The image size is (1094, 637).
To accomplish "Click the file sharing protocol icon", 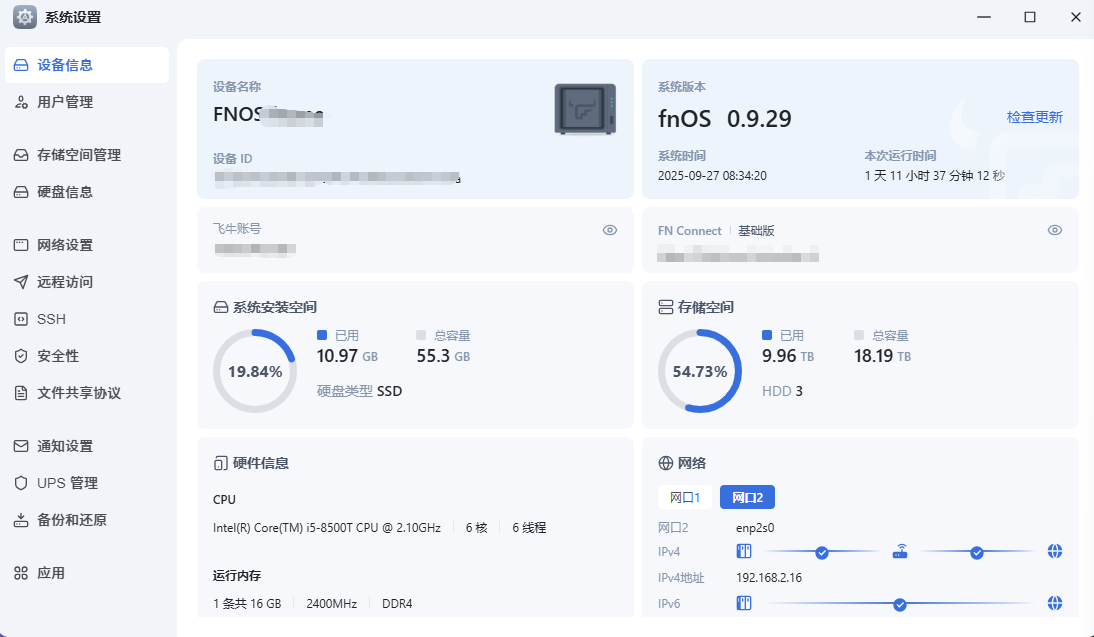I will (x=21, y=393).
